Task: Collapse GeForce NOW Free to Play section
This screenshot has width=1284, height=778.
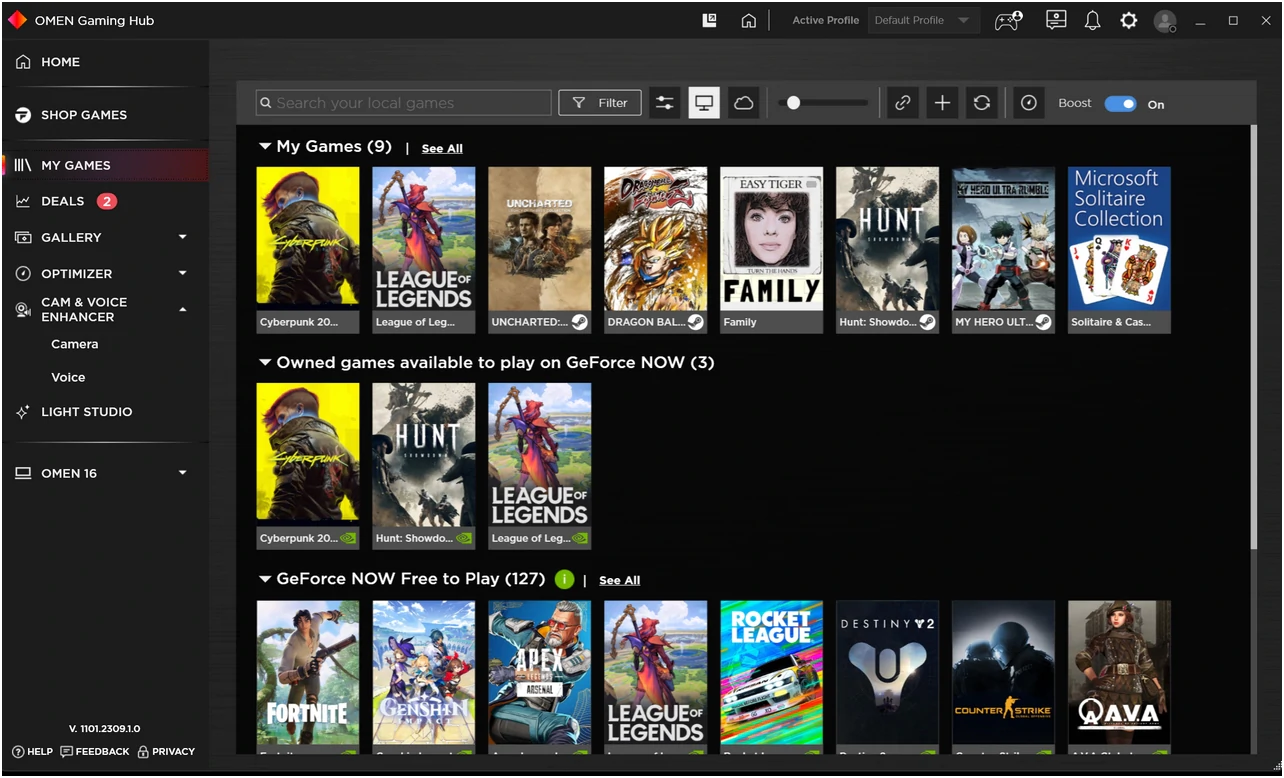Action: 265,578
